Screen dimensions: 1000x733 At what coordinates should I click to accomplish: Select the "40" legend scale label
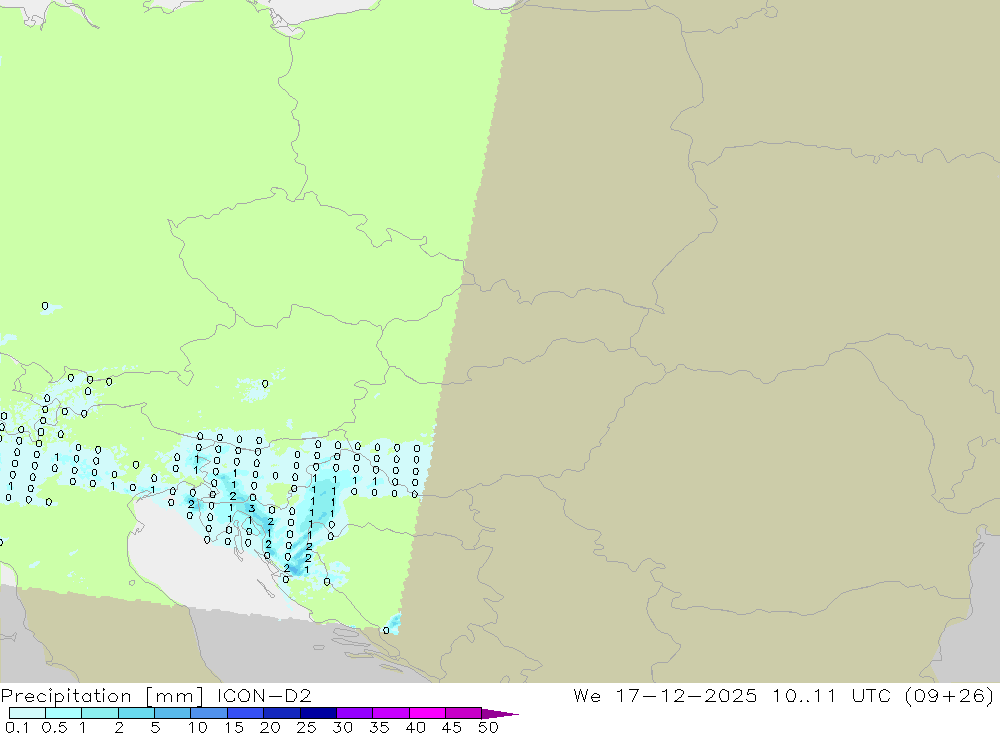(x=416, y=727)
